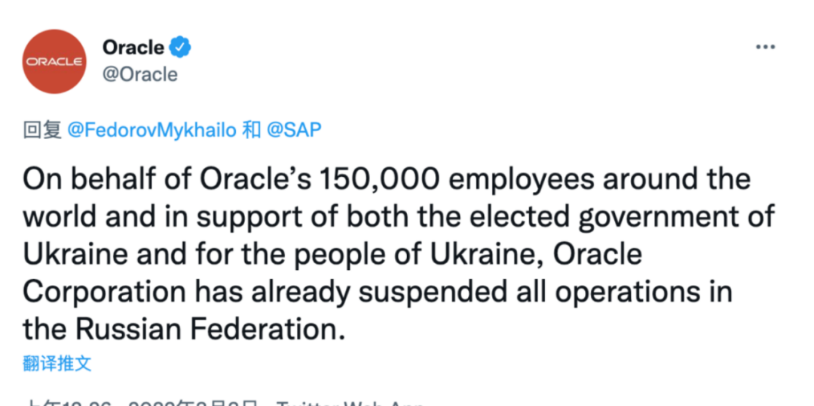814x406 pixels.
Task: Open the @FedorovMykhailo mention link
Action: pyautogui.click(x=152, y=130)
